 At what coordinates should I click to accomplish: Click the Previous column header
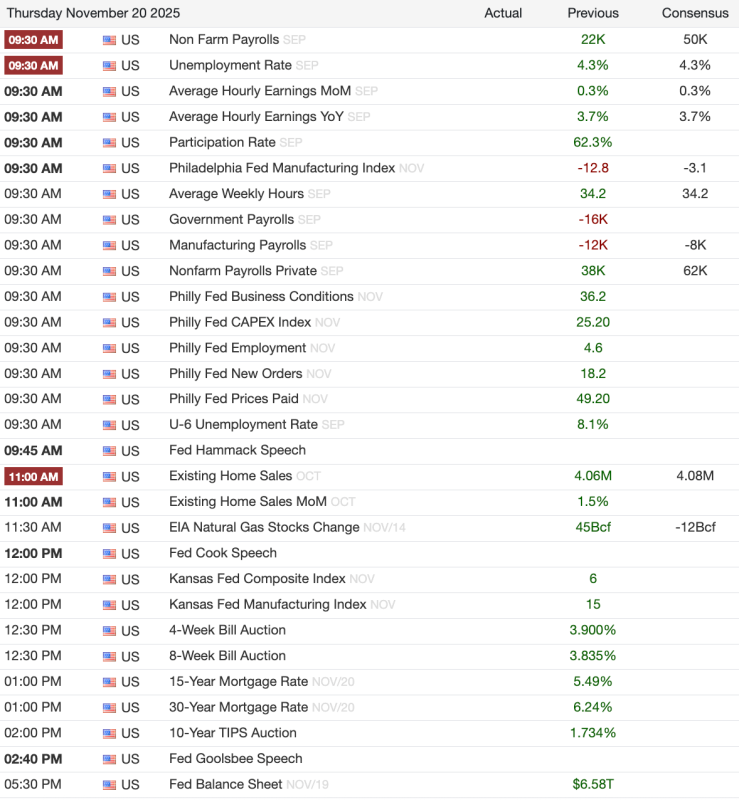pyautogui.click(x=593, y=13)
